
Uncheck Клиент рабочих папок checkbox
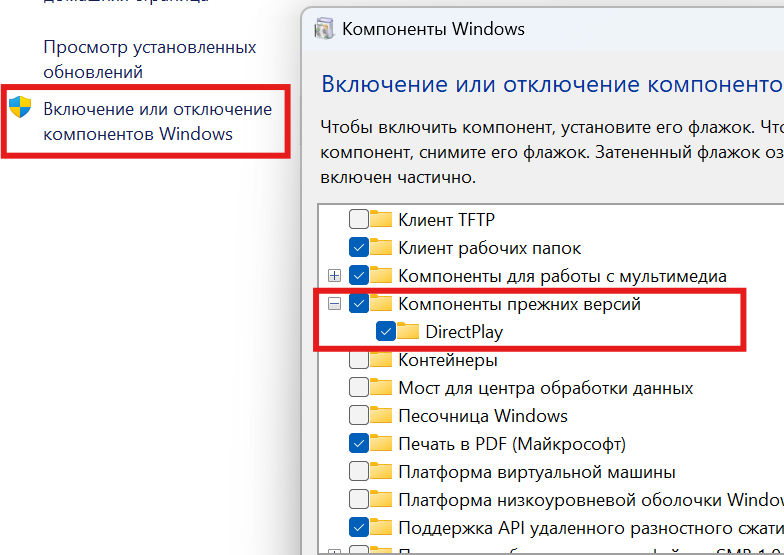pos(358,248)
